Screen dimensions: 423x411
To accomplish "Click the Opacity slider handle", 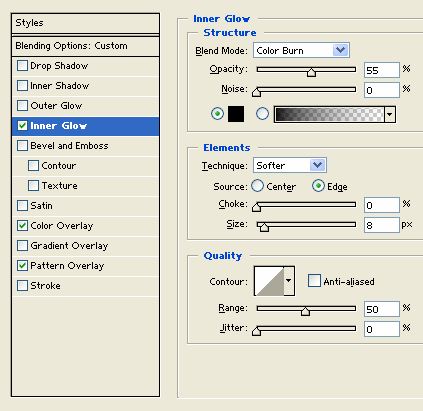I will coord(311,72).
